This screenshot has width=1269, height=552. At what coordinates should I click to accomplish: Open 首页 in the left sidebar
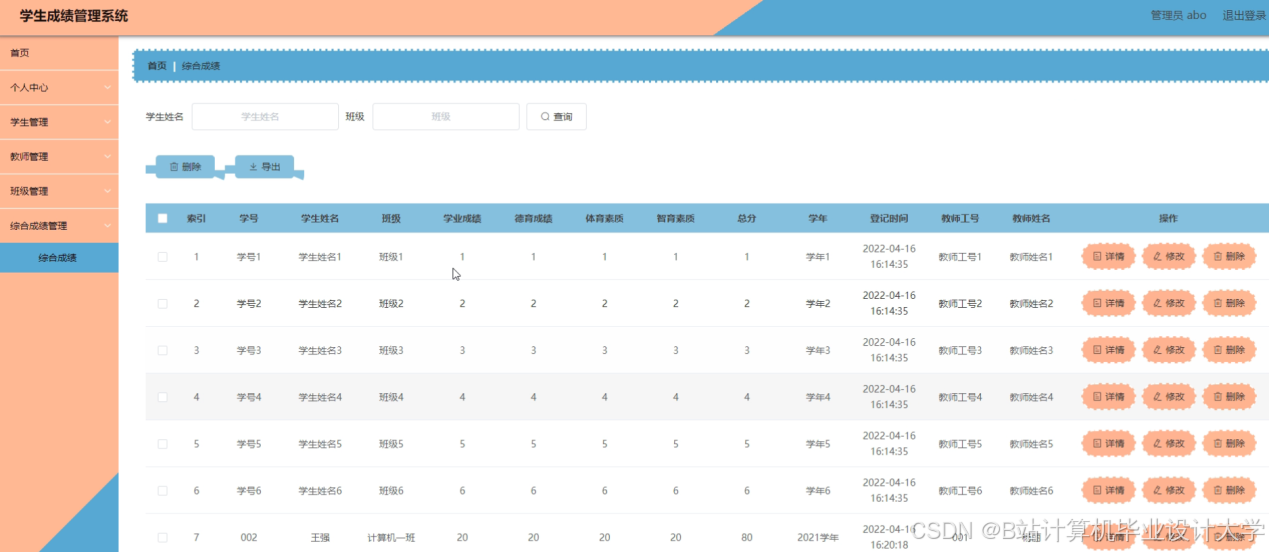[59, 53]
